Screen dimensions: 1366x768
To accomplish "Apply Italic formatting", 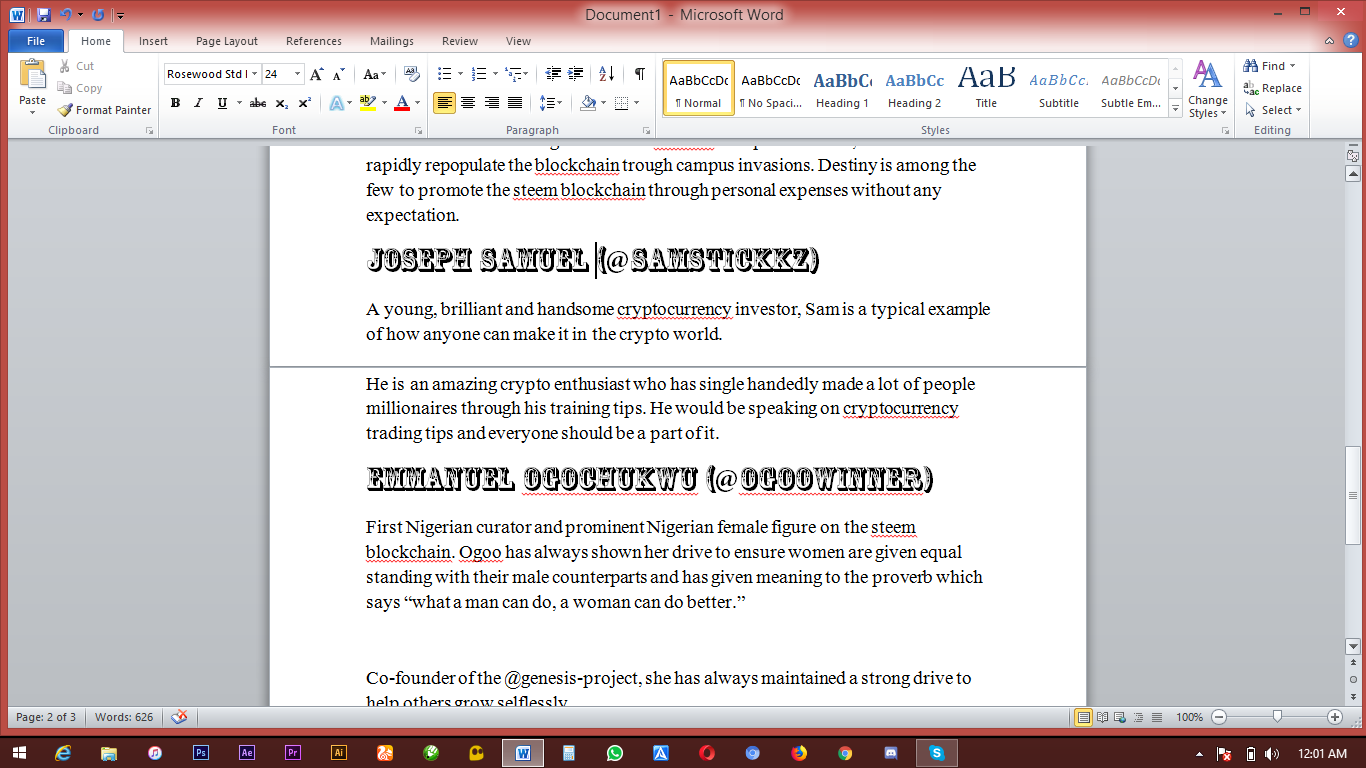I will [196, 103].
